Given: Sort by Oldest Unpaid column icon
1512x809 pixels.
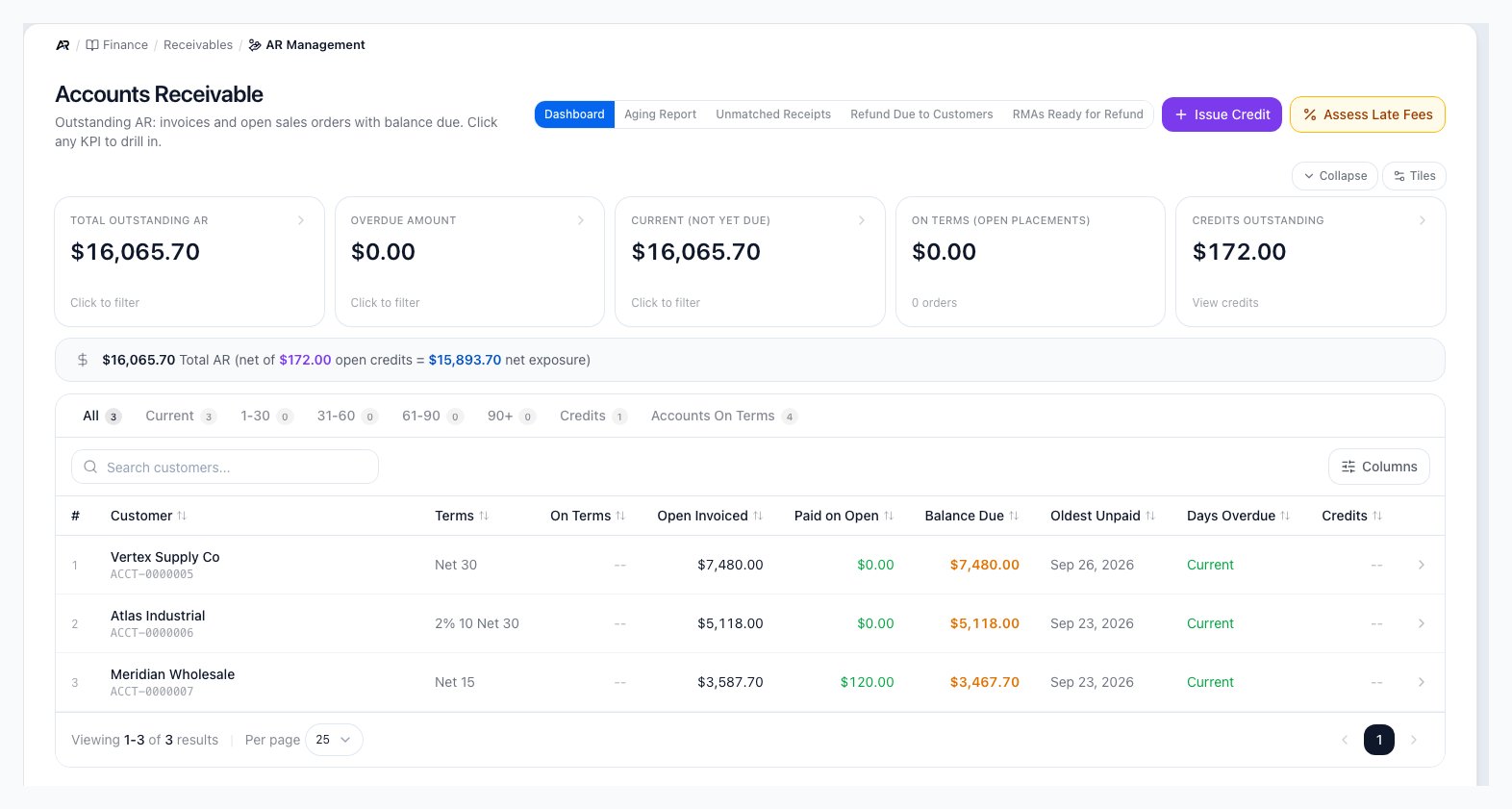Looking at the screenshot, I should (1150, 517).
